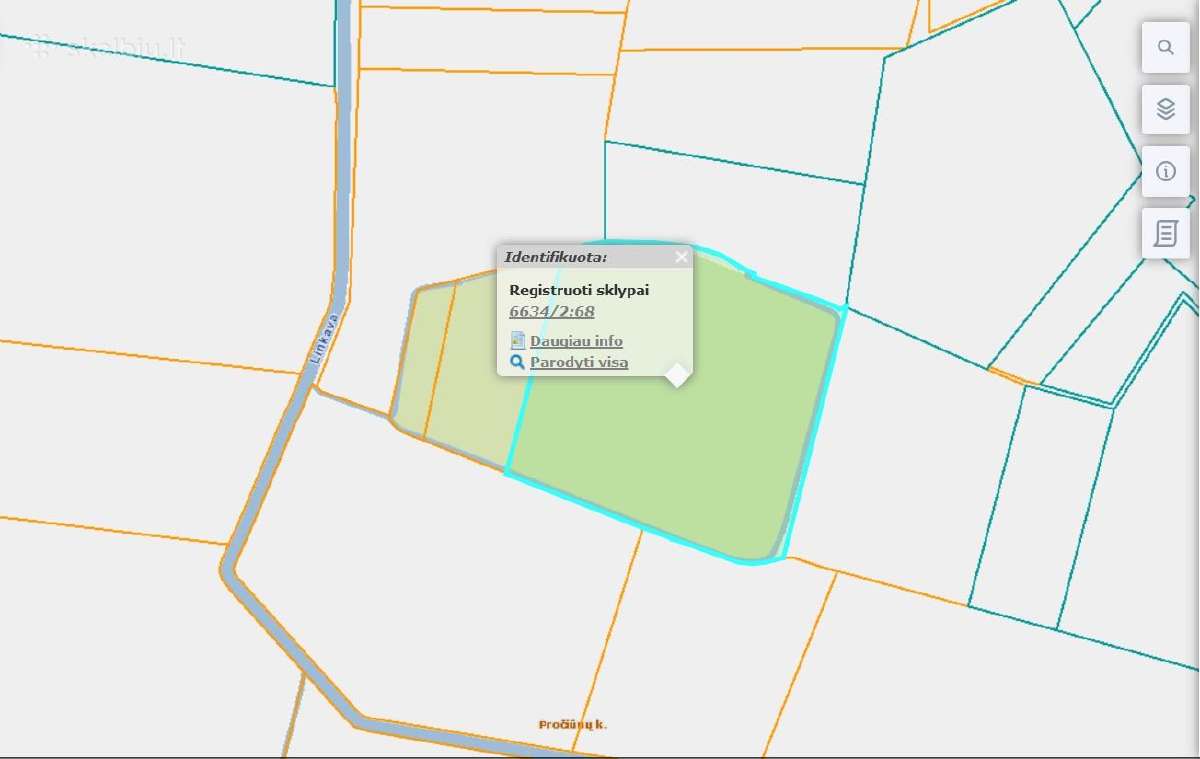Image resolution: width=1200 pixels, height=759 pixels.
Task: Open the legend document panel
Action: (1165, 233)
